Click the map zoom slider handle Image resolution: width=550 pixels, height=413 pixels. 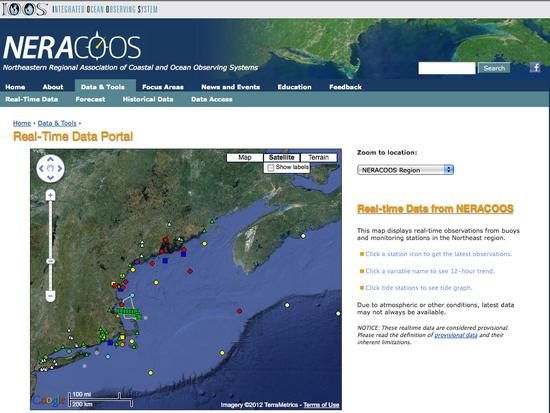(51, 261)
